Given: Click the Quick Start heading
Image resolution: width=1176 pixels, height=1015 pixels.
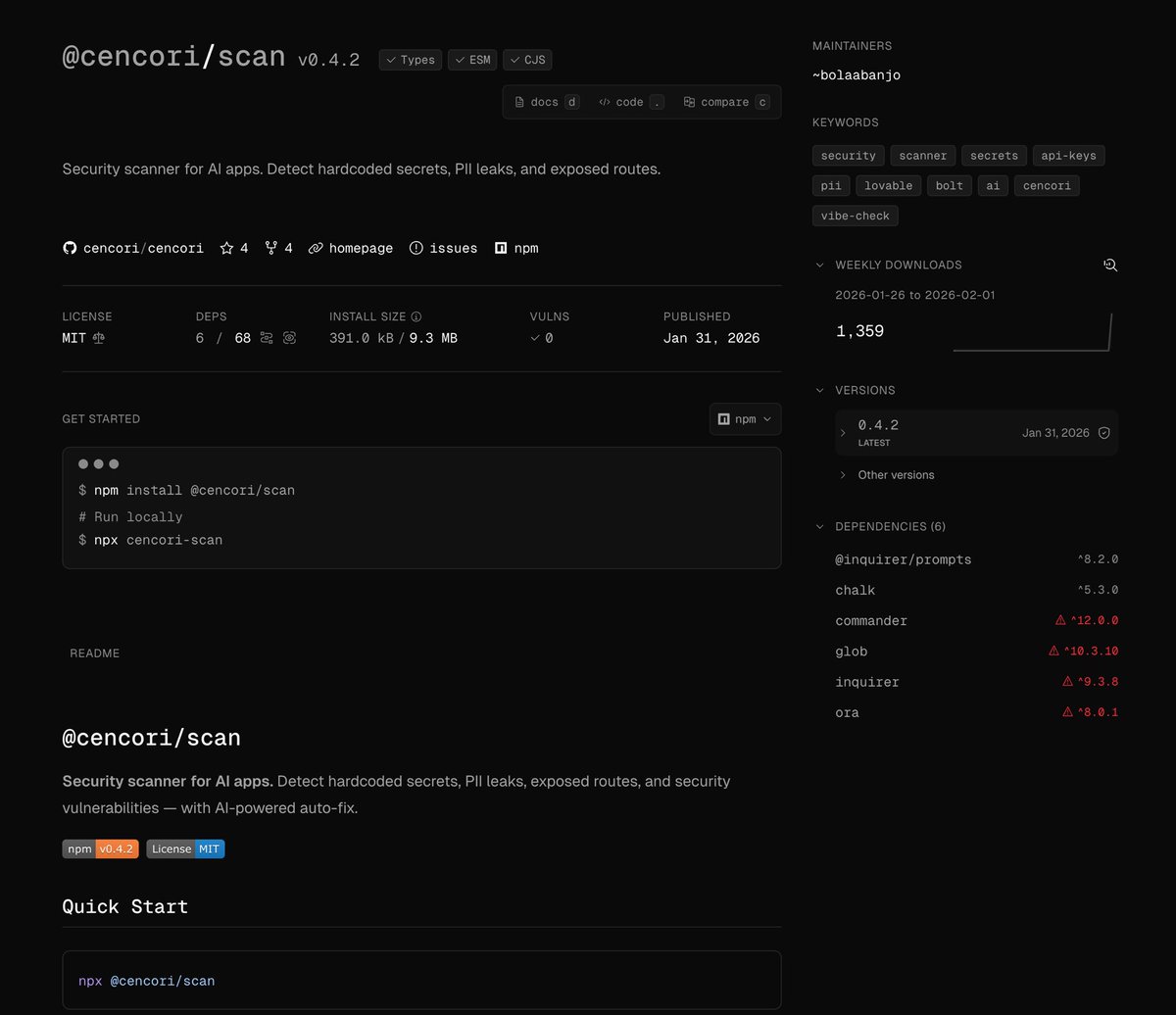Looking at the screenshot, I should pyautogui.click(x=125, y=906).
